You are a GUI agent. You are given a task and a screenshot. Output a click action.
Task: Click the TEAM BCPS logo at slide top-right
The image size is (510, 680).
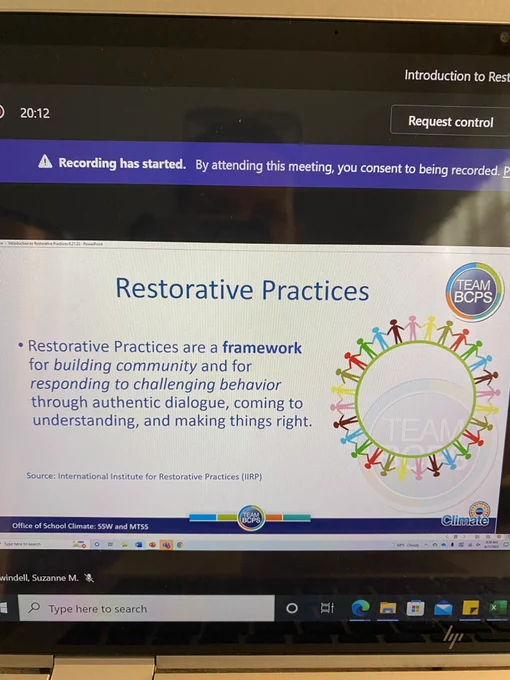point(474,291)
